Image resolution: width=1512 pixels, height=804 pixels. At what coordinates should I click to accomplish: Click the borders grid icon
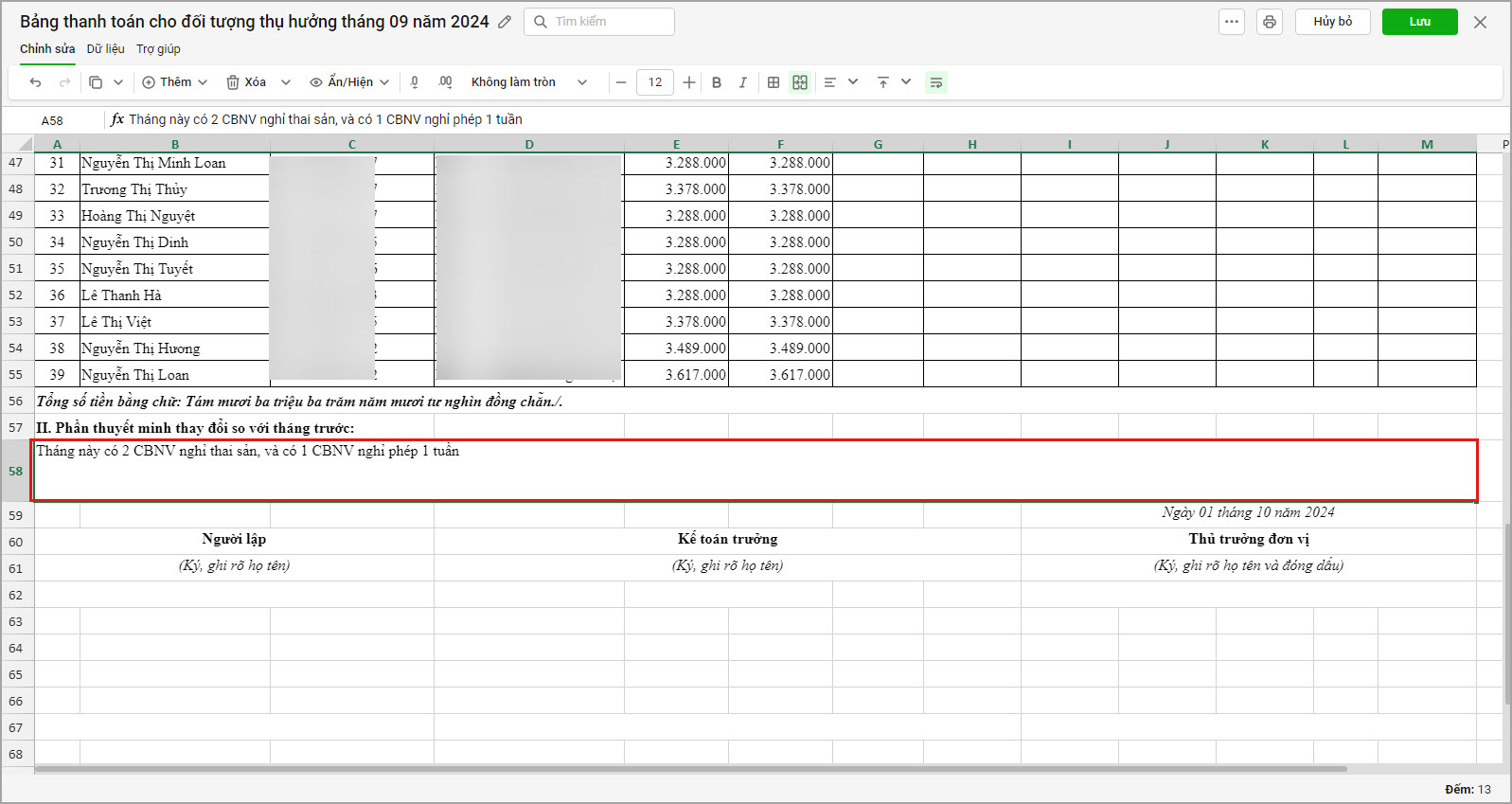pyautogui.click(x=774, y=82)
